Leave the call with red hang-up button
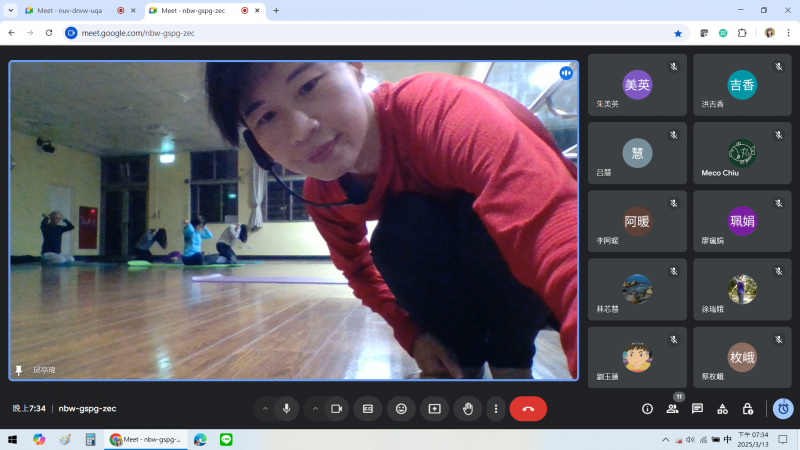This screenshot has height=450, width=800. pyautogui.click(x=528, y=408)
